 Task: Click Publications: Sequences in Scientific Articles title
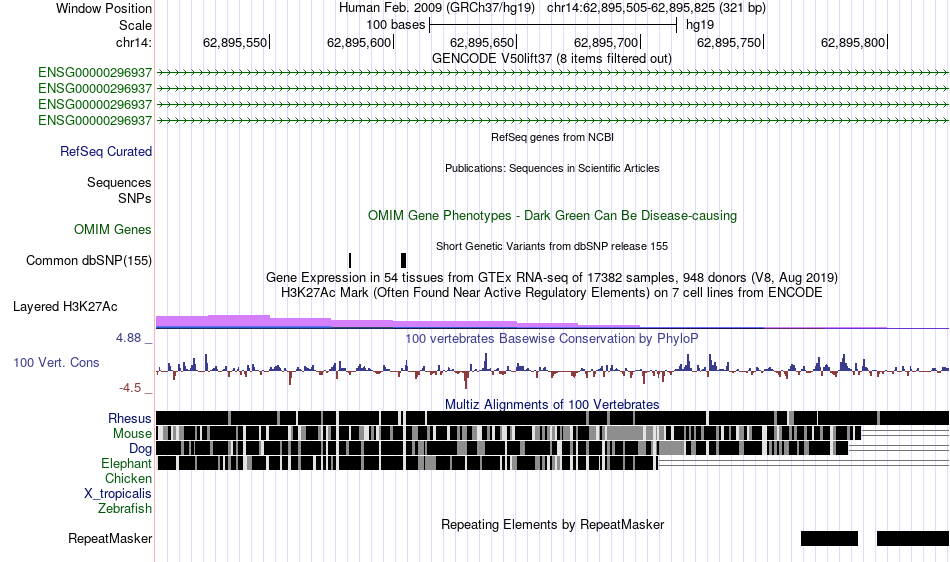pyautogui.click(x=552, y=168)
